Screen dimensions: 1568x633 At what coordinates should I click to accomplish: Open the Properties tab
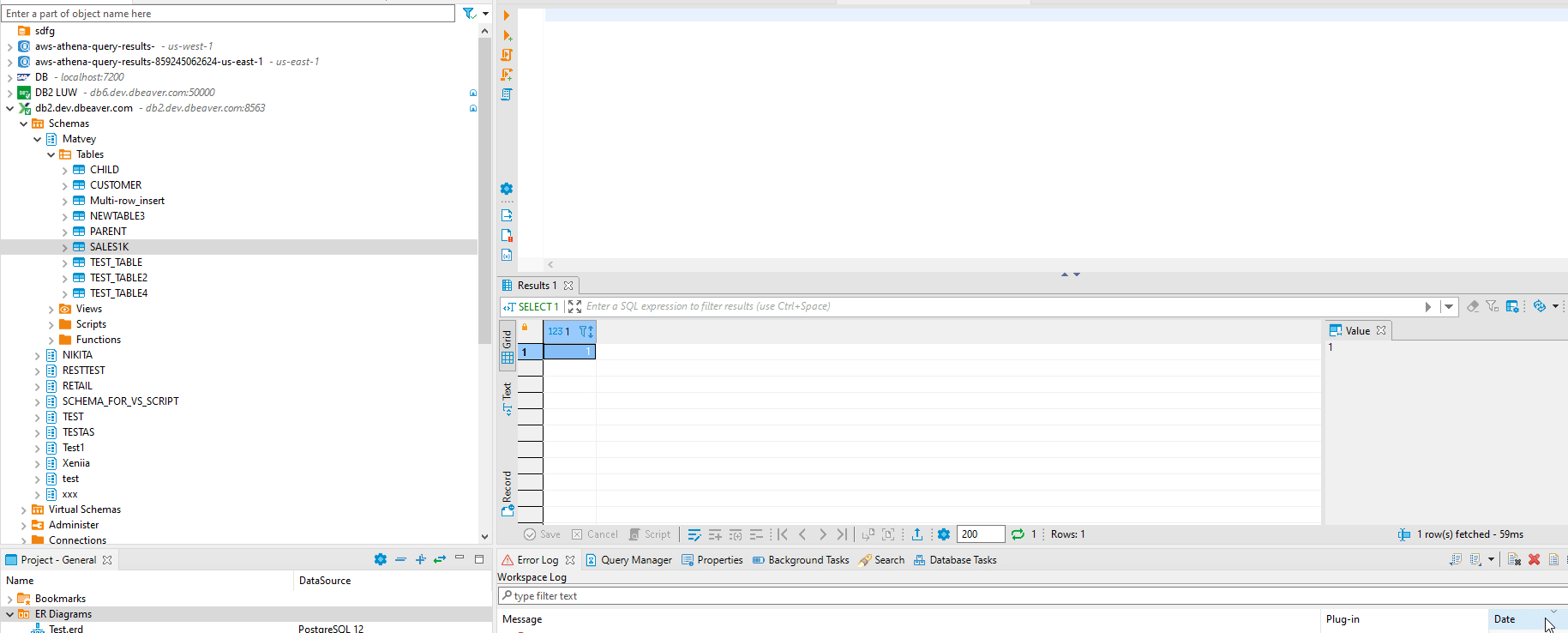[x=712, y=560]
